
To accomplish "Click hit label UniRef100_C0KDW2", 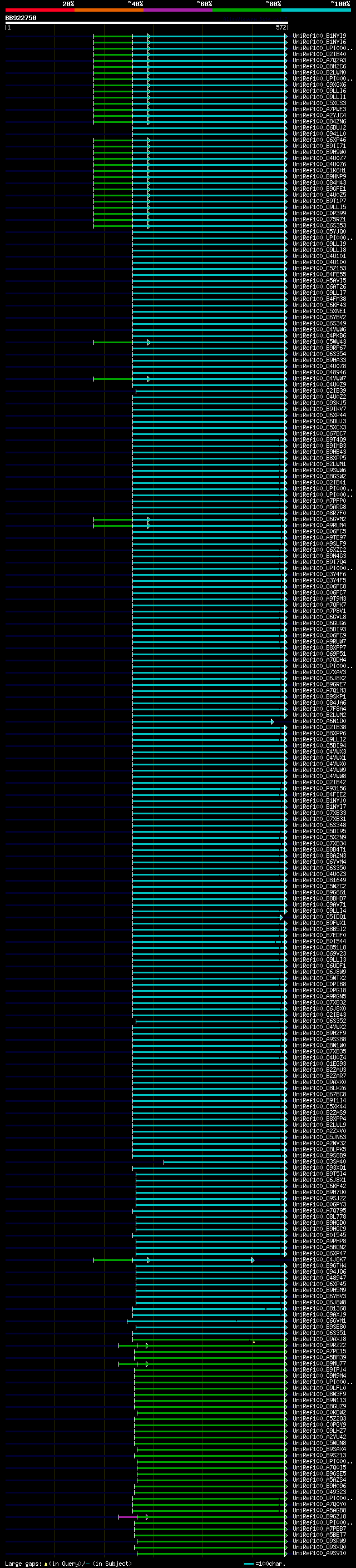I will tap(319, 1412).
